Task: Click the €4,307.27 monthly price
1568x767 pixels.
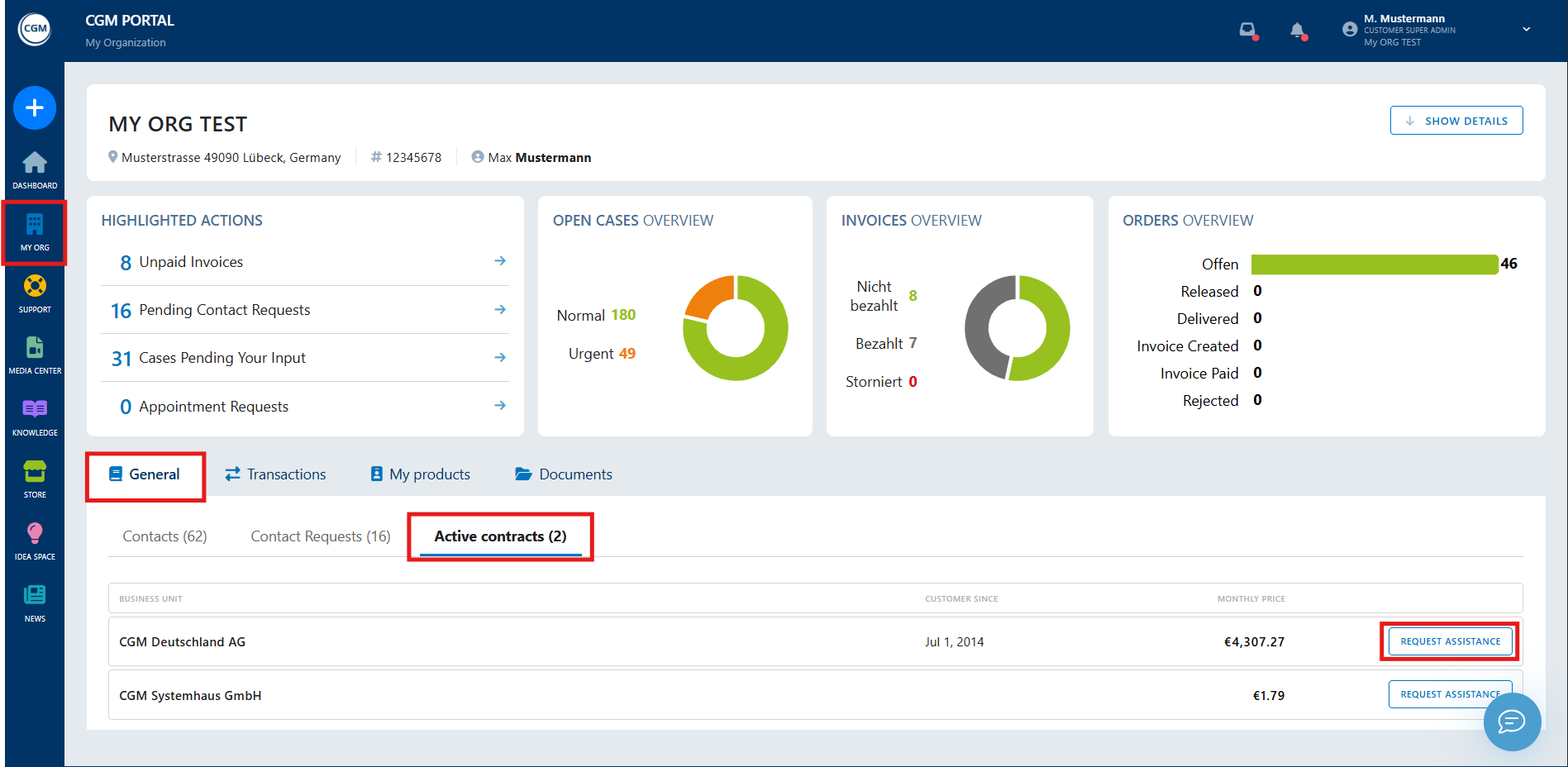Action: click(1254, 642)
